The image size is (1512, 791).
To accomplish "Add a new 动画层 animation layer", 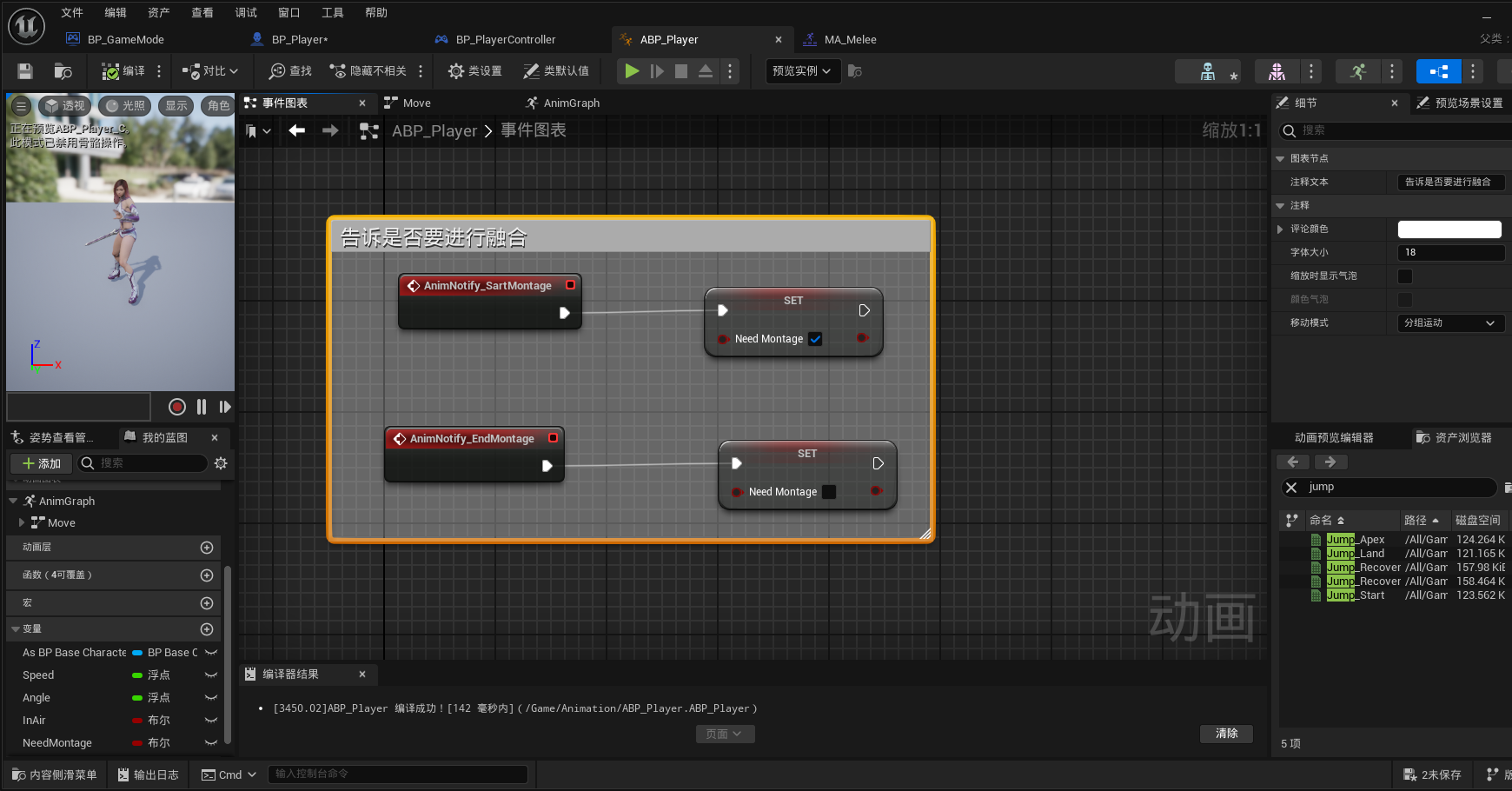I will pyautogui.click(x=207, y=548).
